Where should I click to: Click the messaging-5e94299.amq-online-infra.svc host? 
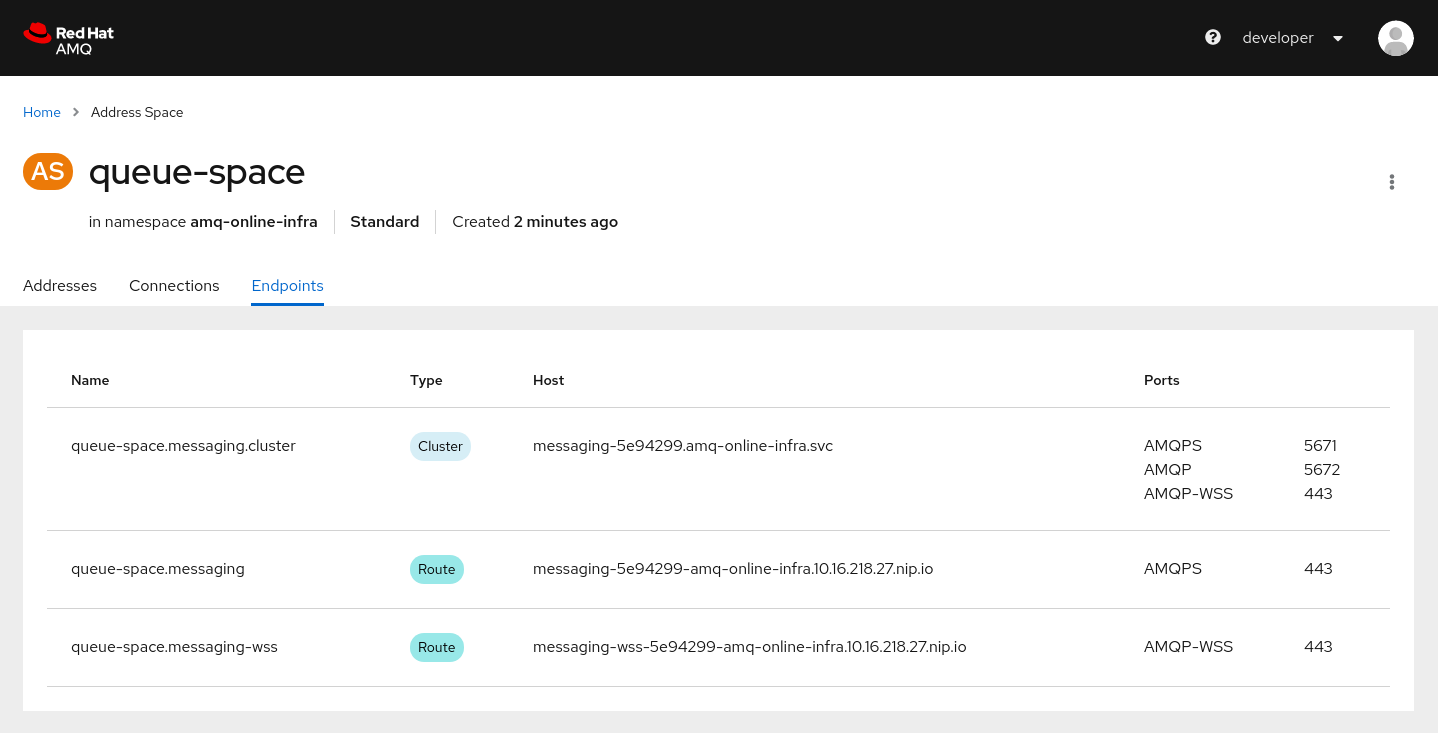pyautogui.click(x=683, y=446)
